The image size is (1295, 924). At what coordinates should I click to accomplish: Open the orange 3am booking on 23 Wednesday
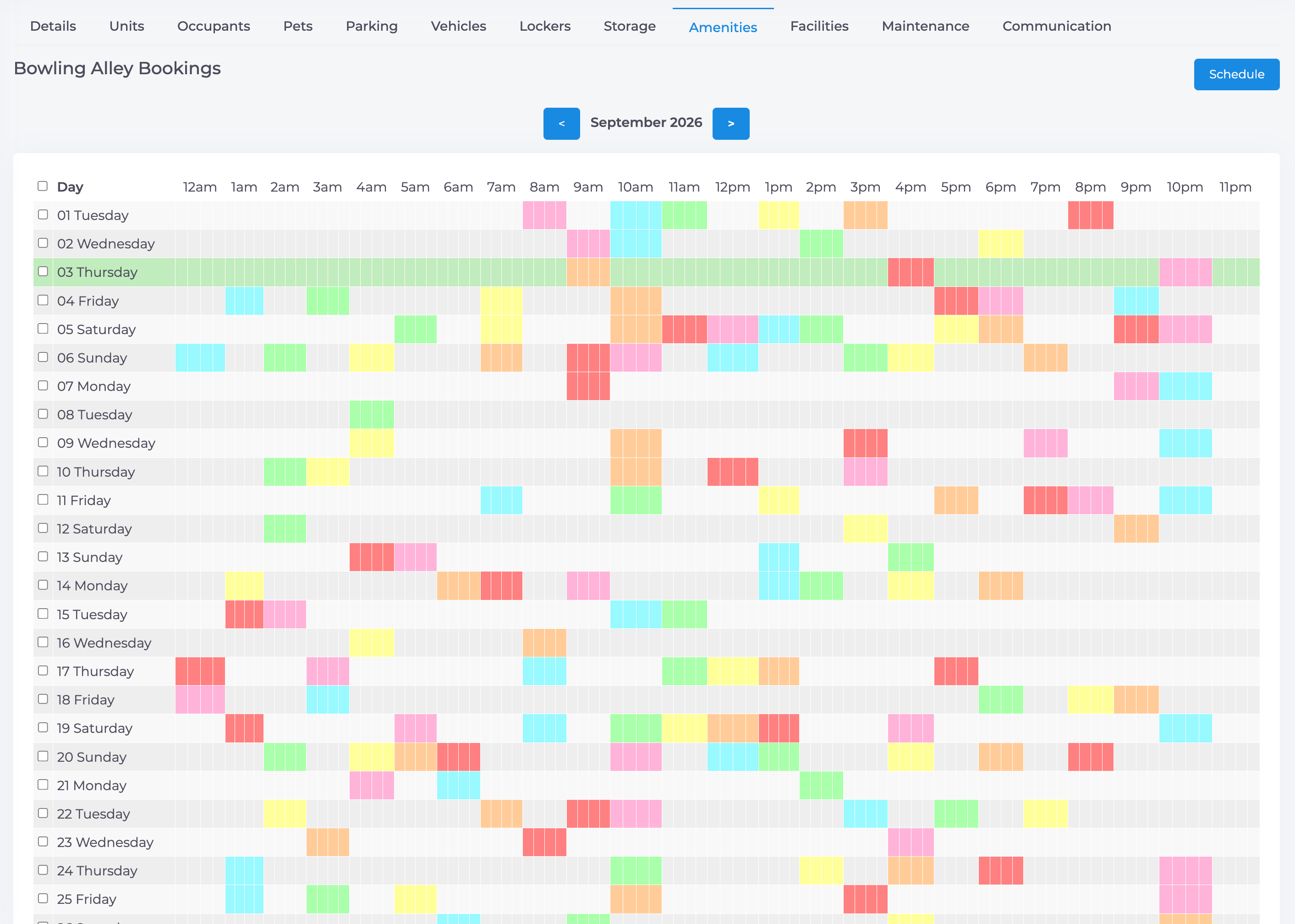click(x=328, y=842)
